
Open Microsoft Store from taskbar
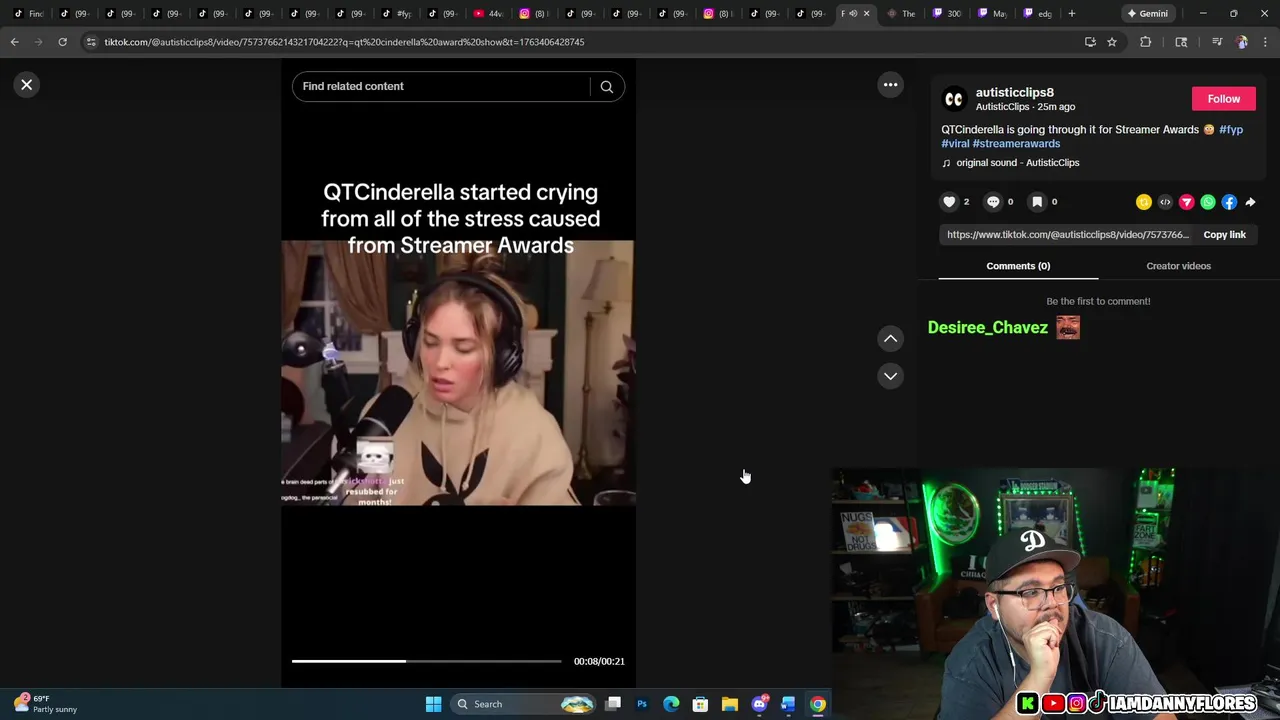tap(700, 704)
